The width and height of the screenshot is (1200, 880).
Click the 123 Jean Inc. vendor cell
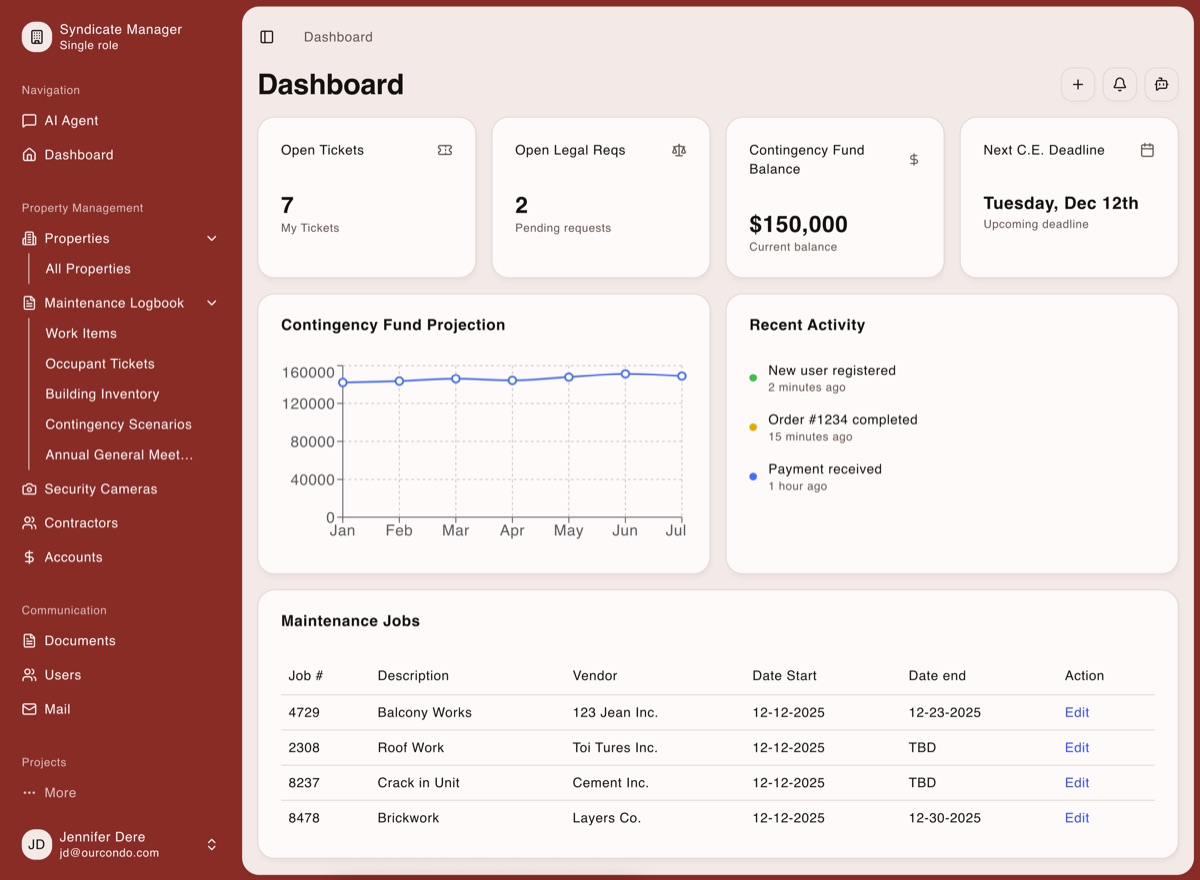click(x=615, y=713)
